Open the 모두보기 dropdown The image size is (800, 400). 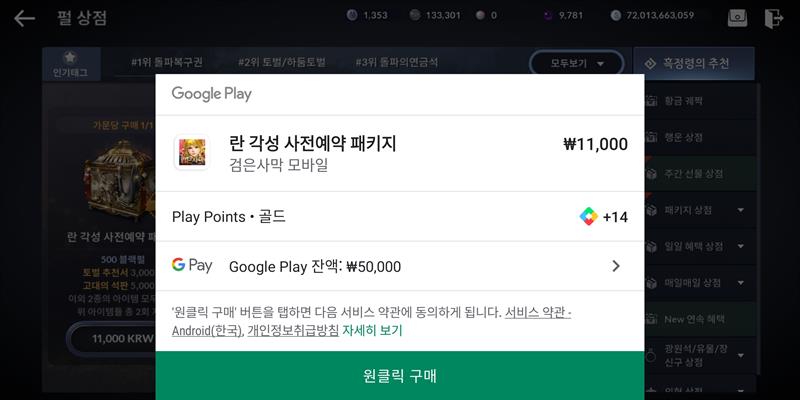click(577, 64)
